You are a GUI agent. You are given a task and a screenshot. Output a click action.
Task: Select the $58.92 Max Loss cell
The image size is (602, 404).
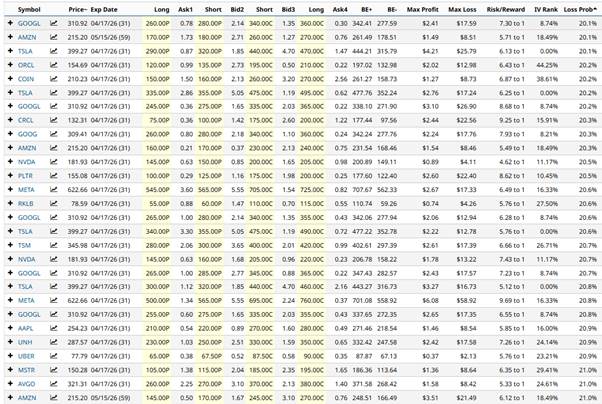point(466,301)
